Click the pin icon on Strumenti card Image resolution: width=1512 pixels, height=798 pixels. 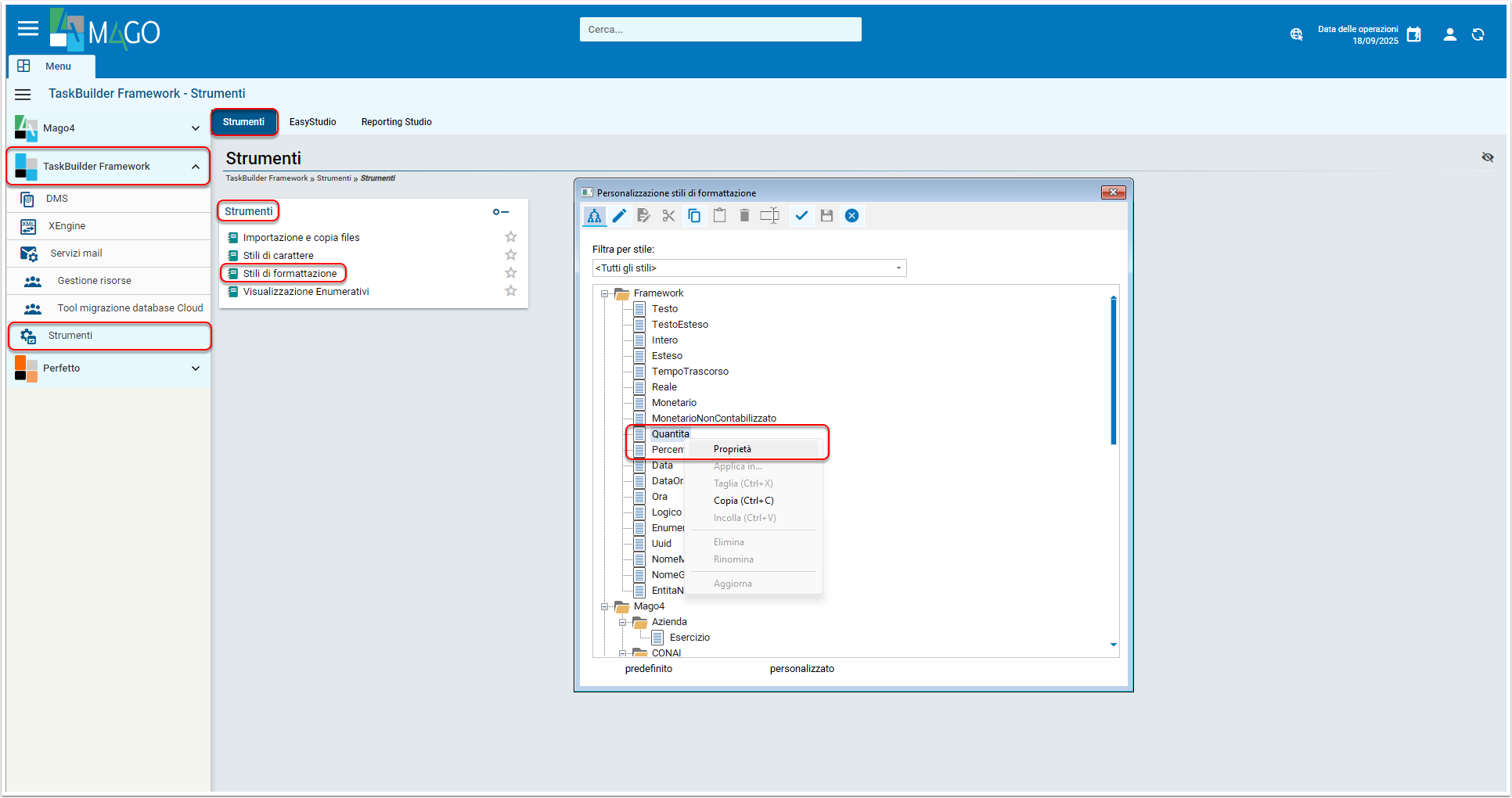pyautogui.click(x=501, y=212)
